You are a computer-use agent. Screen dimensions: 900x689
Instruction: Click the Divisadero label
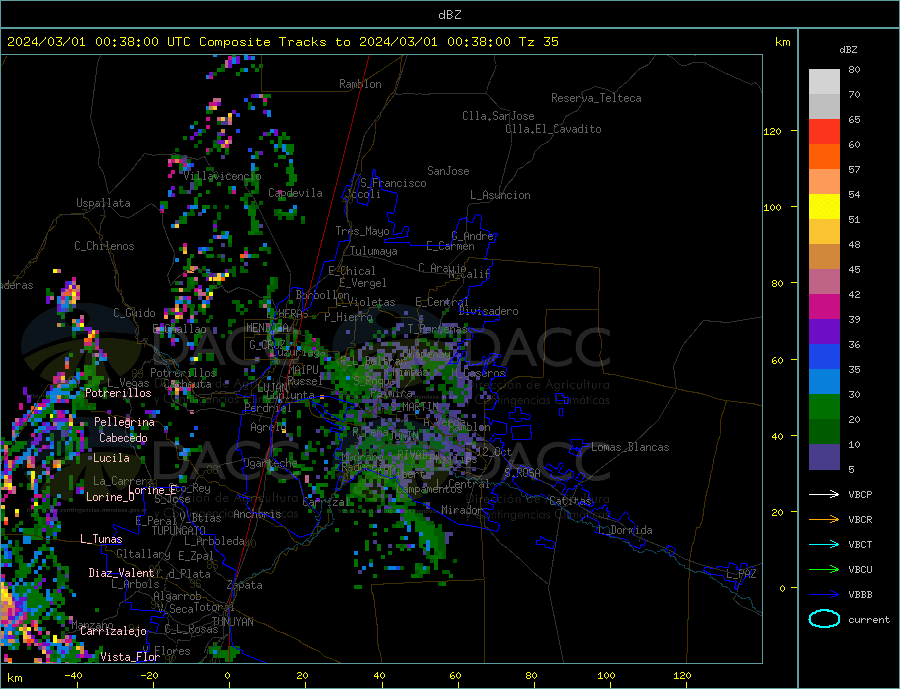[x=488, y=311]
